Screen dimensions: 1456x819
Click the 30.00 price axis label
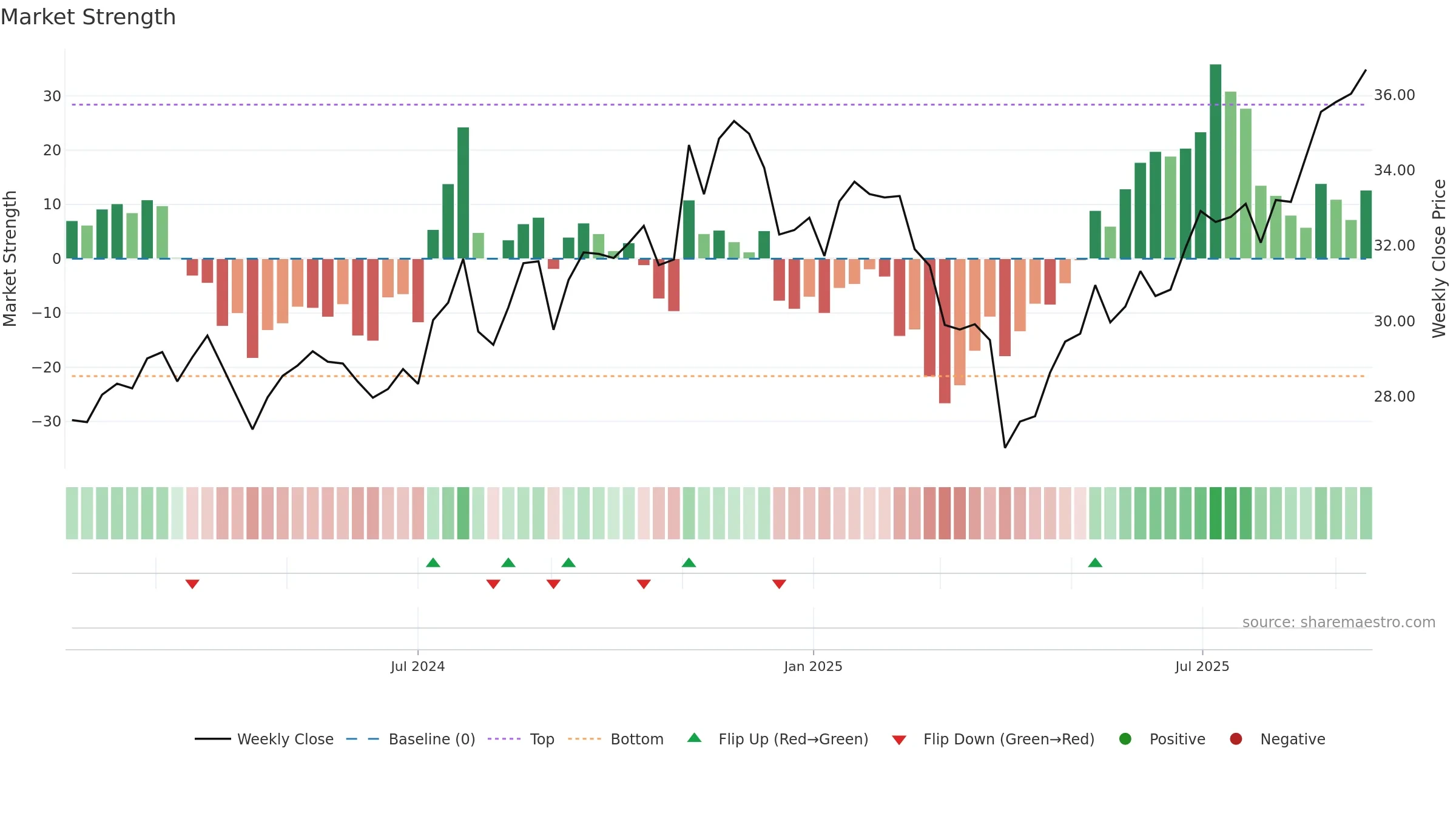(1395, 322)
